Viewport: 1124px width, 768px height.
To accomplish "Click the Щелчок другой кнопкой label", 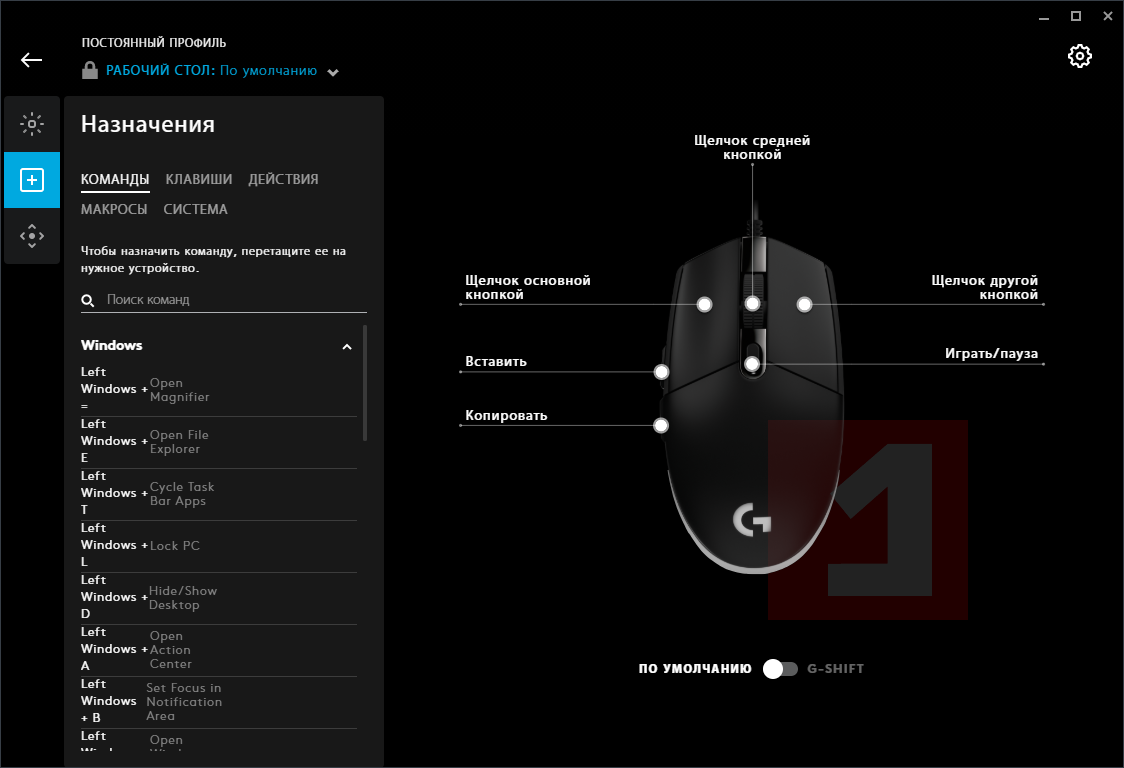I will tap(984, 287).
